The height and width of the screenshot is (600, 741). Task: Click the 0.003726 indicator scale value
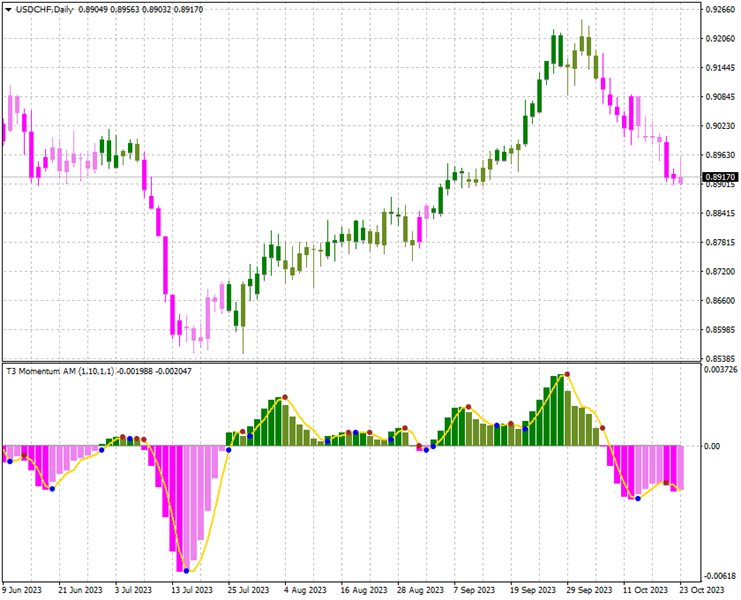(719, 369)
